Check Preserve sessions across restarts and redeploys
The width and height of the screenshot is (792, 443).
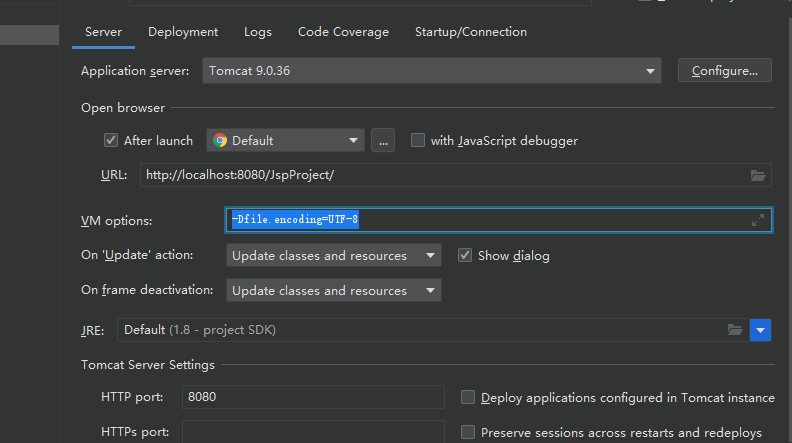click(468, 432)
